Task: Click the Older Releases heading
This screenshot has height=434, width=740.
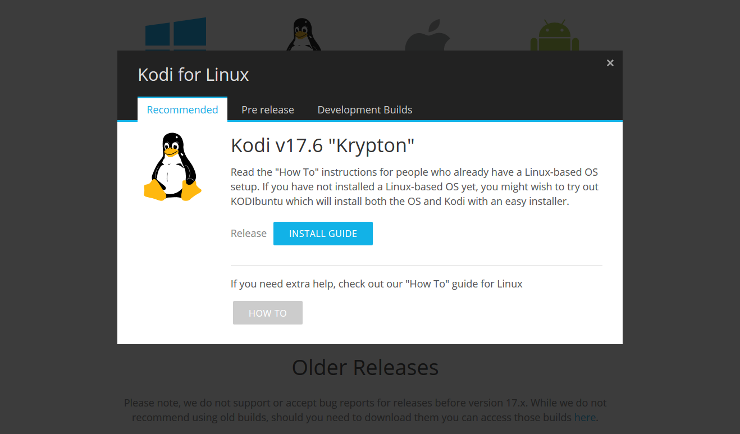Action: point(365,367)
